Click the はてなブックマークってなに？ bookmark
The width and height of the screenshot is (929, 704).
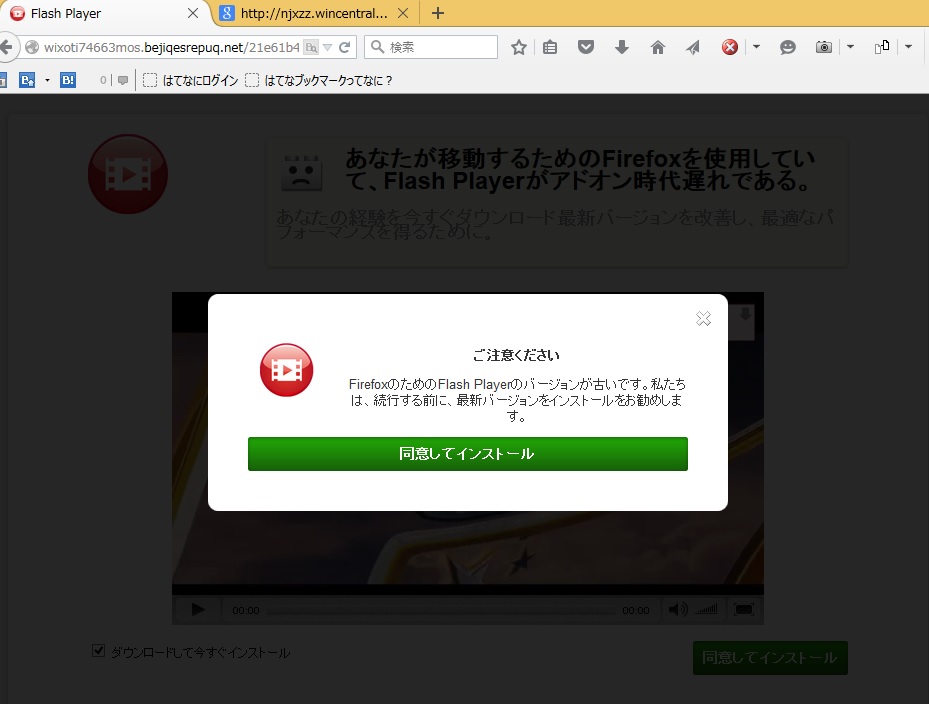(x=319, y=81)
